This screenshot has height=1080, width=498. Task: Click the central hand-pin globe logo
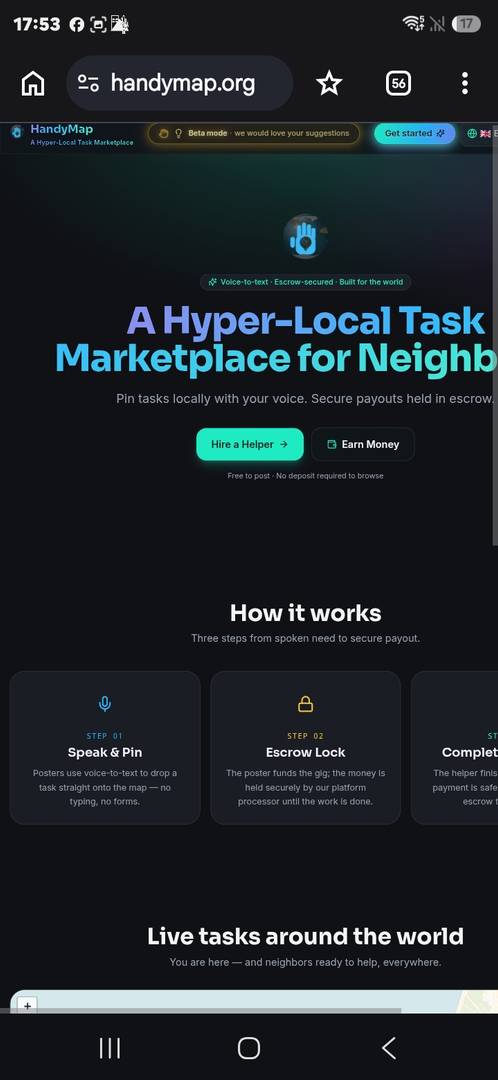point(305,236)
